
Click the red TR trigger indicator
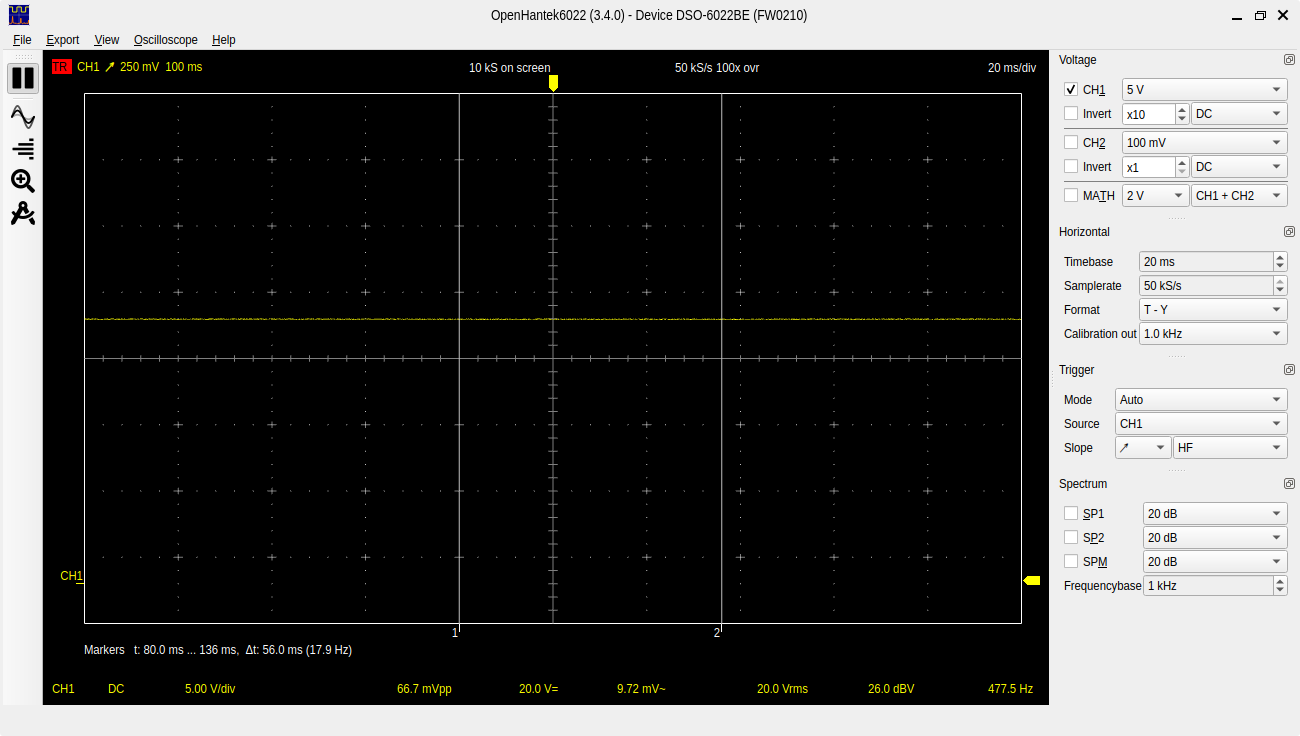(x=61, y=67)
